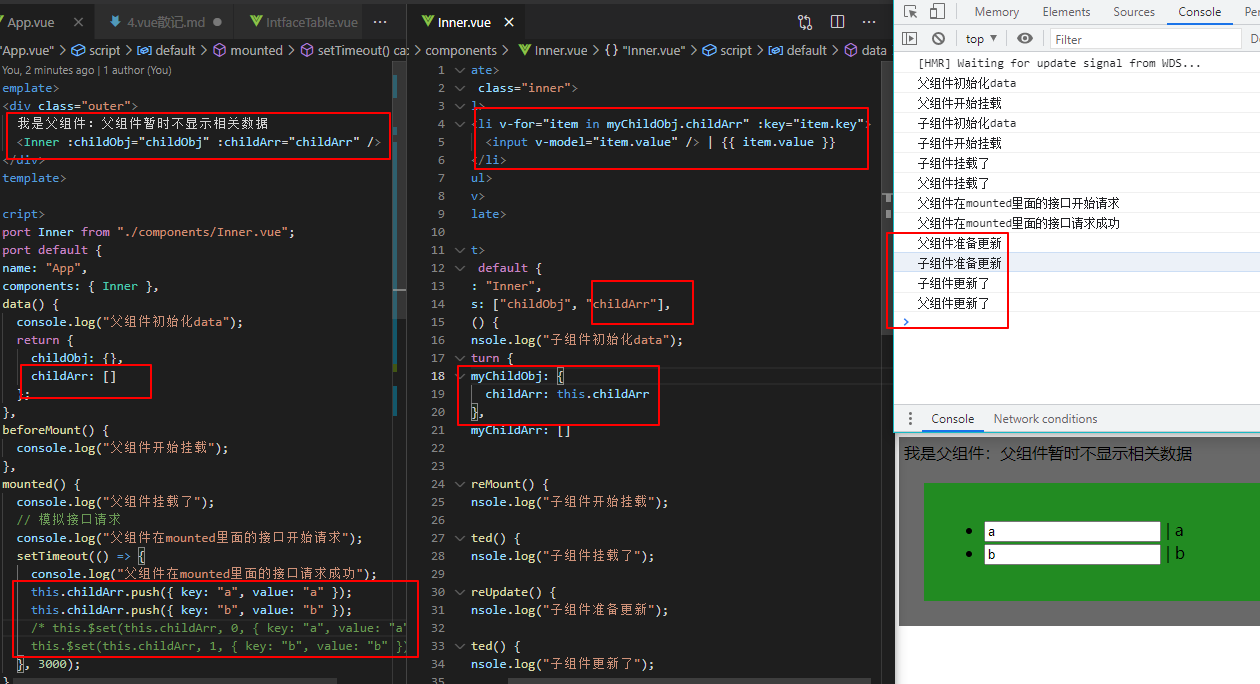
Task: Close the App.vue tab
Action: (77, 22)
